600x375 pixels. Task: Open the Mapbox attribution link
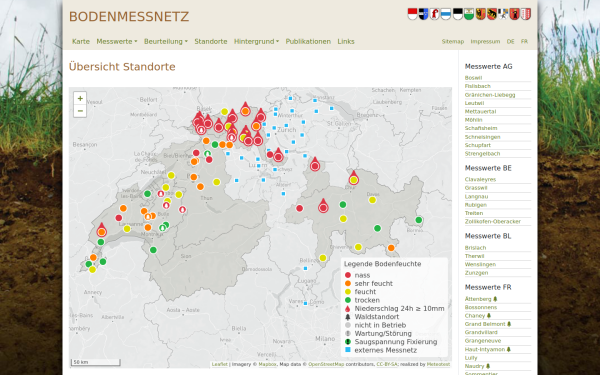click(x=267, y=364)
